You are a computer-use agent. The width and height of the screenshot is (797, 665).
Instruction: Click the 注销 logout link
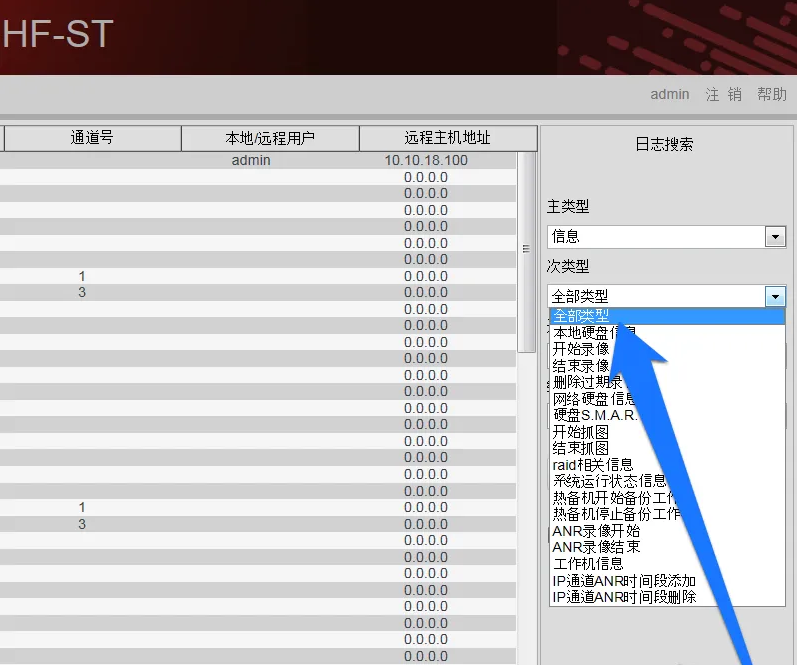click(x=724, y=94)
